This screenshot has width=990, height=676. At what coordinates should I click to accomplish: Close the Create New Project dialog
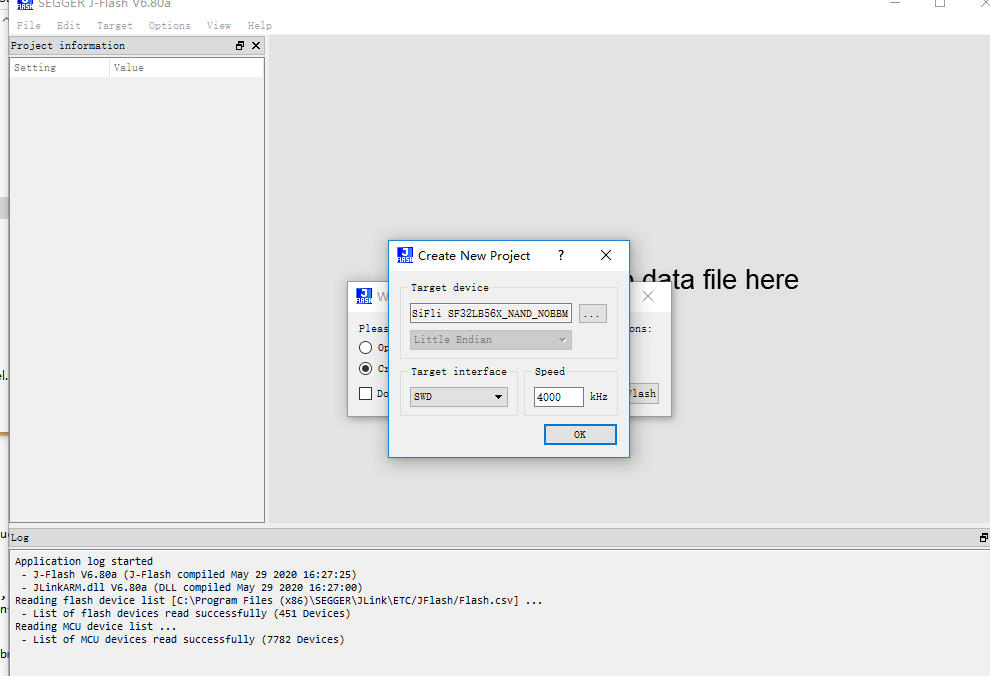coord(605,255)
